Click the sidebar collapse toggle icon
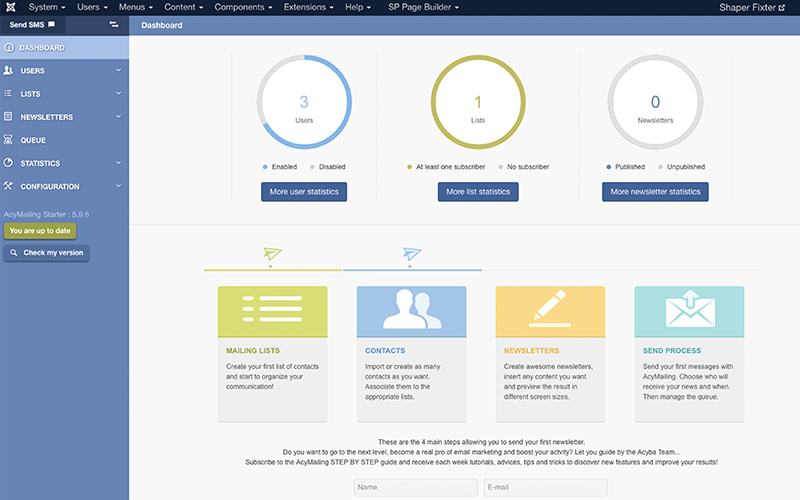 [x=114, y=24]
